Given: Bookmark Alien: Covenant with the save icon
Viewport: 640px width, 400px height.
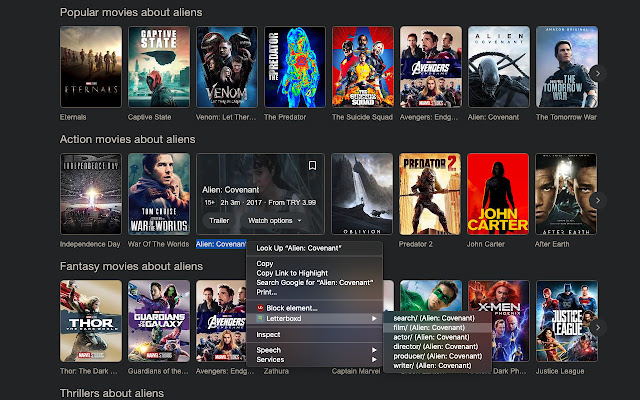Looking at the screenshot, I should tap(312, 165).
